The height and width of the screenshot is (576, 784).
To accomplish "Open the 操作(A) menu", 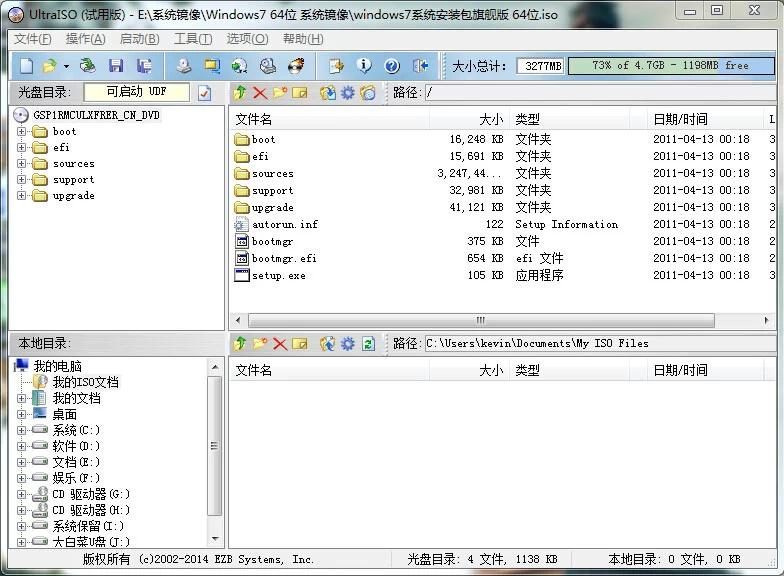I will coord(86,39).
